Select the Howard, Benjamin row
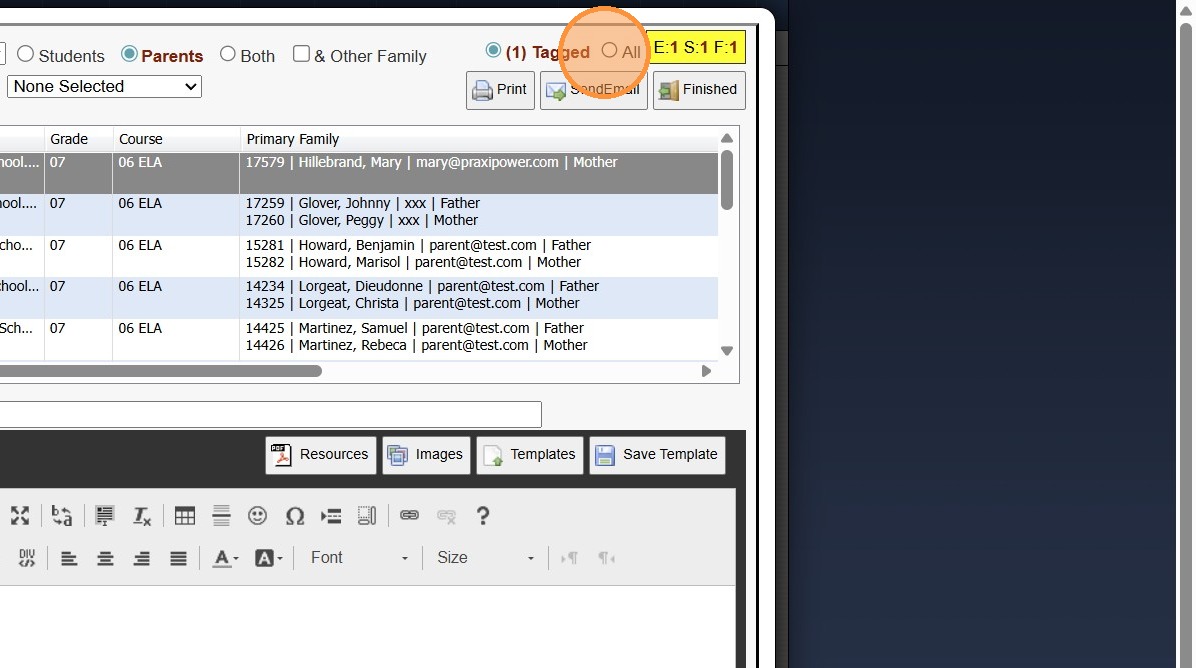 [358, 256]
